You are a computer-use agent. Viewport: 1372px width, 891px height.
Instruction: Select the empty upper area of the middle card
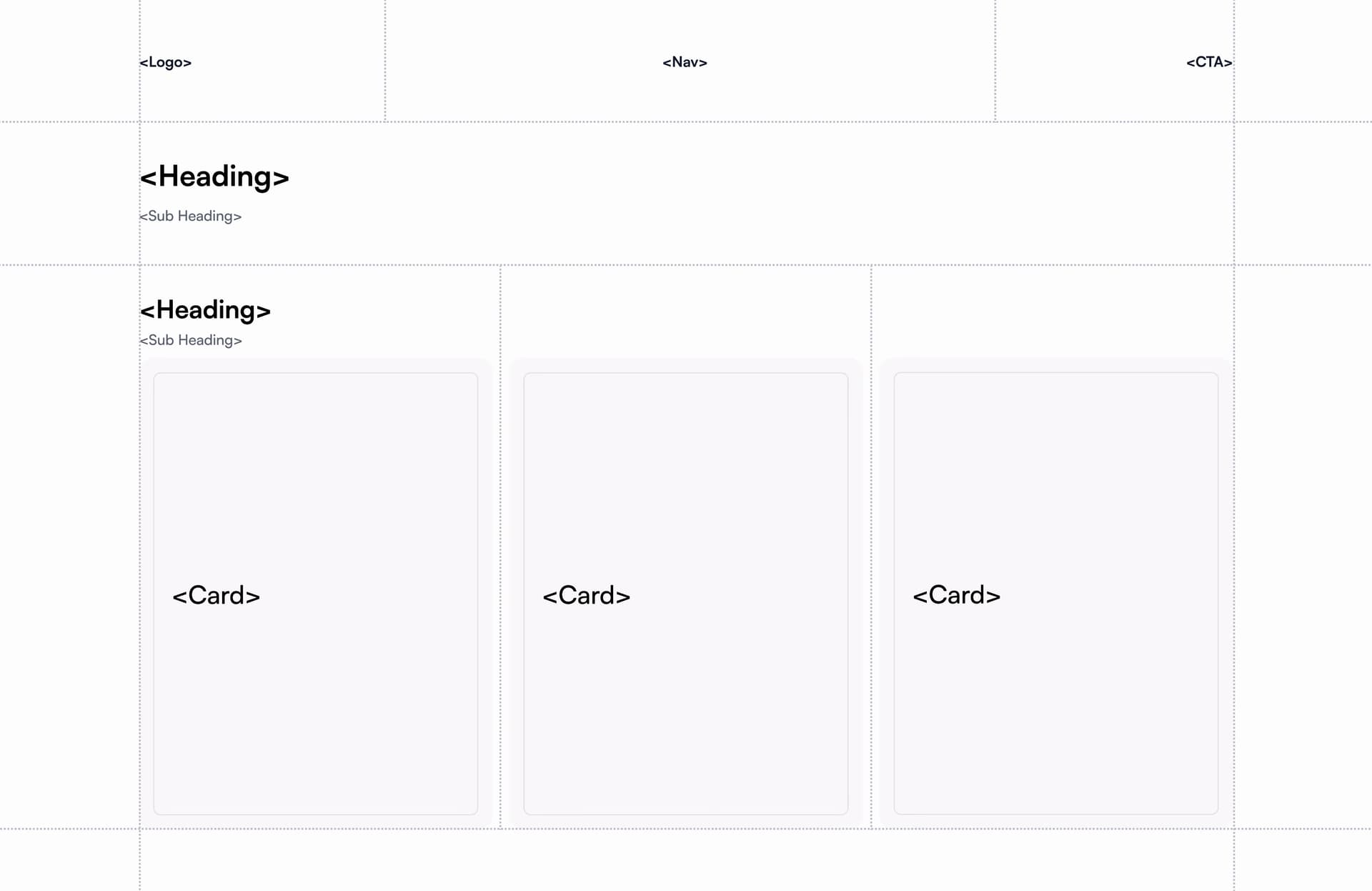[685, 472]
